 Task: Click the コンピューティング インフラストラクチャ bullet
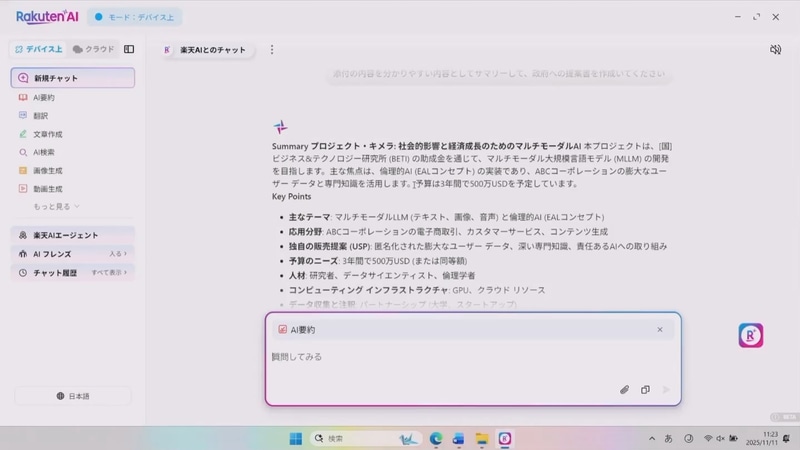tap(417, 290)
